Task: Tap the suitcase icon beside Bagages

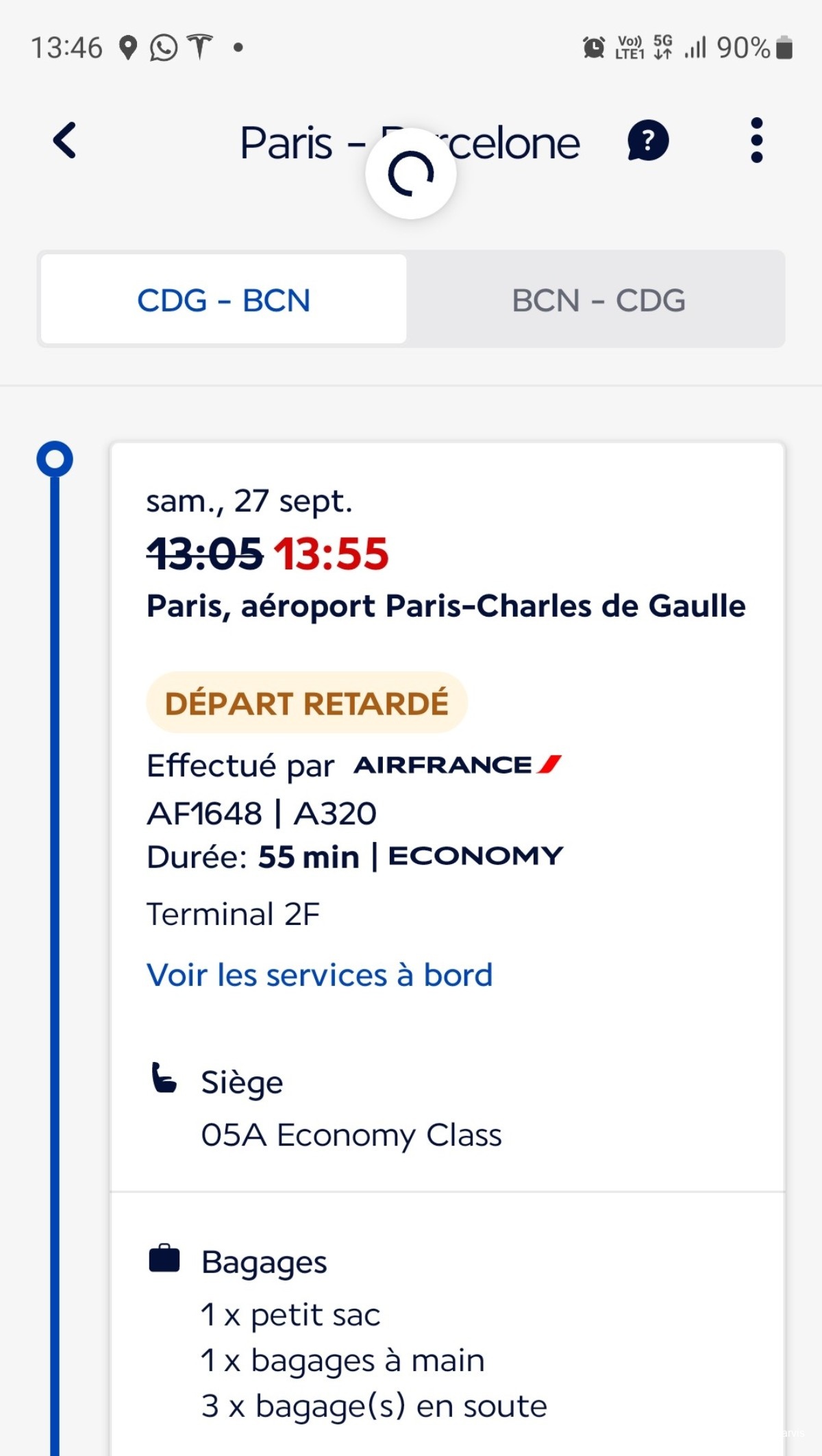Action: click(x=164, y=1259)
